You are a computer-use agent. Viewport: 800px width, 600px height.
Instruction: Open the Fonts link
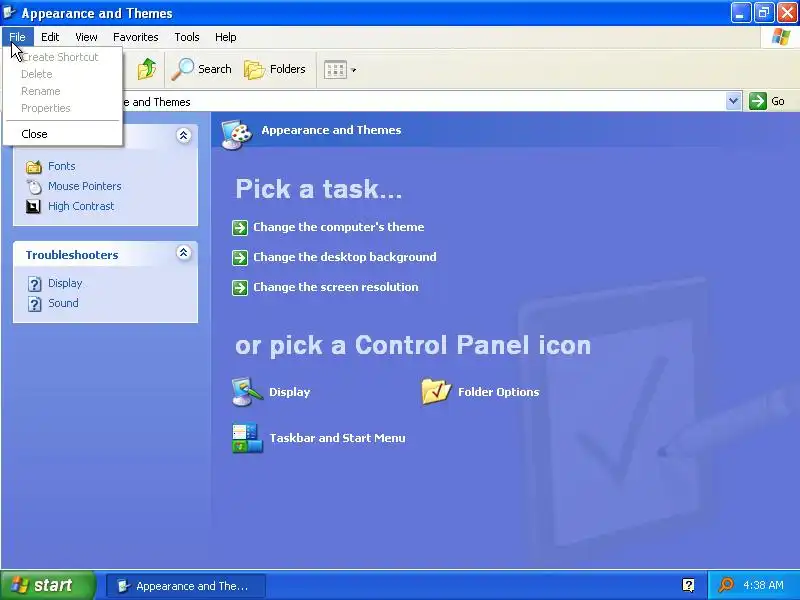tap(62, 166)
